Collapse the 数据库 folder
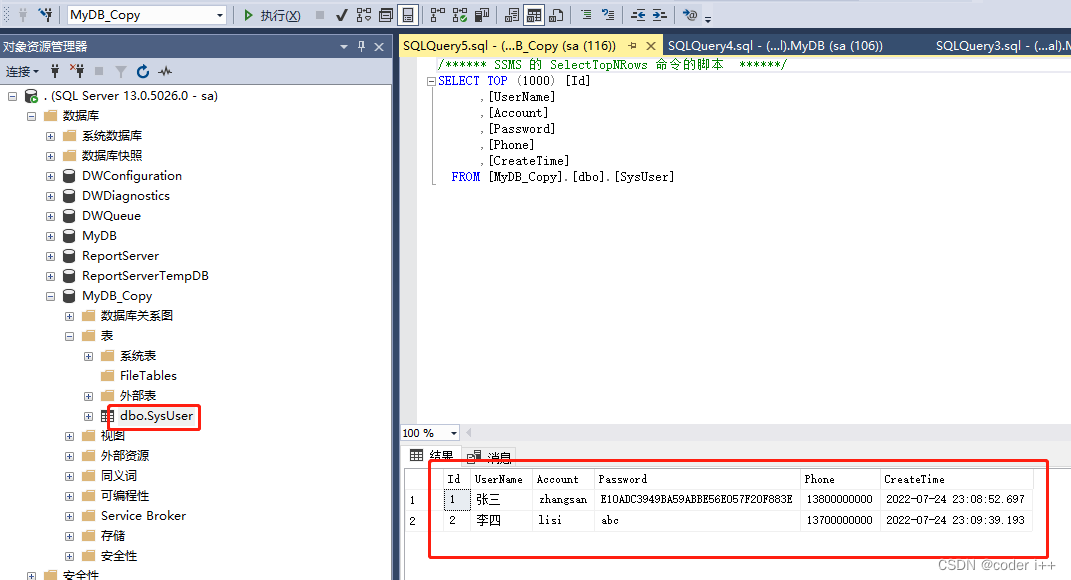The width and height of the screenshot is (1071, 580). click(x=31, y=116)
